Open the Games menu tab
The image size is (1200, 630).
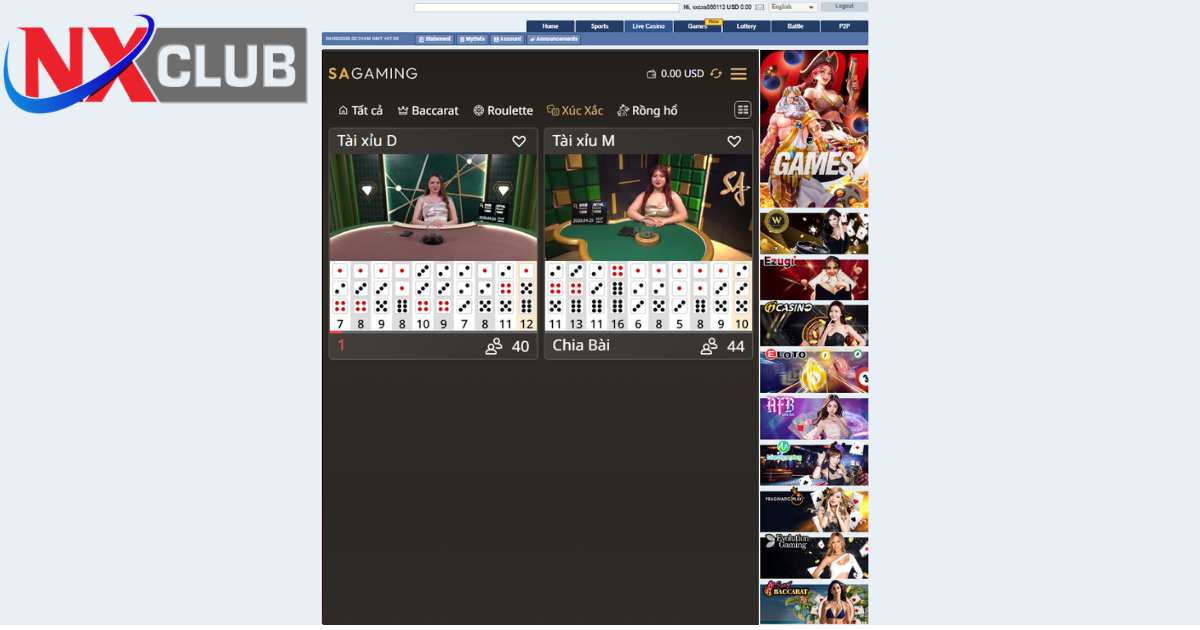pyautogui.click(x=697, y=26)
